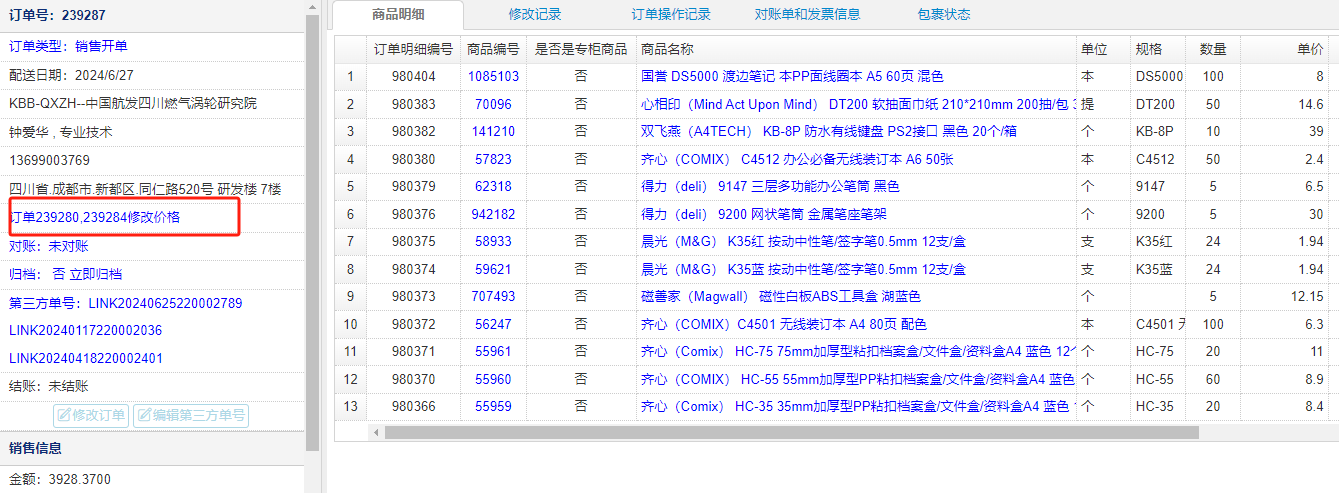The image size is (1339, 493).
Task: Open product number 62318
Action: coord(493,186)
